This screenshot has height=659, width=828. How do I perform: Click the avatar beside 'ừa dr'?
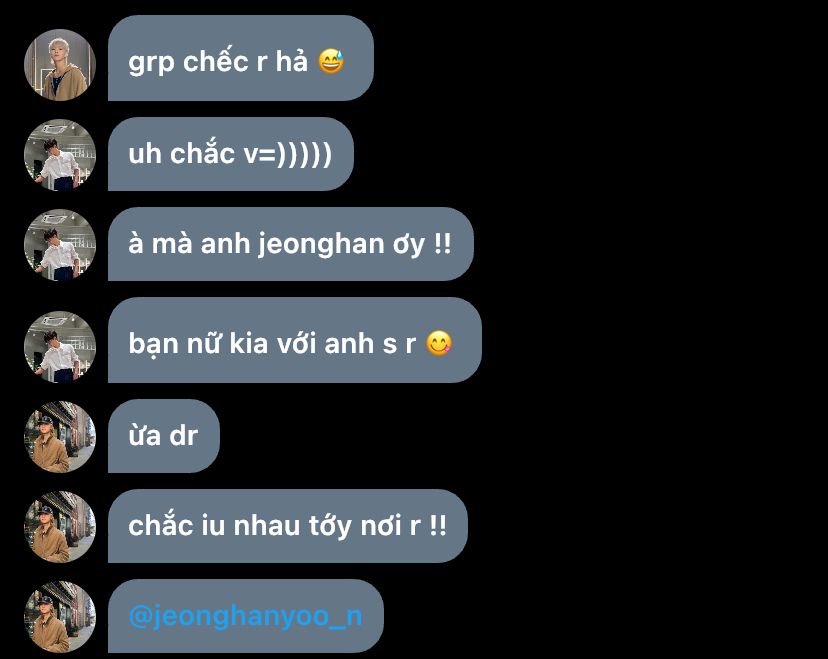pyautogui.click(x=60, y=437)
